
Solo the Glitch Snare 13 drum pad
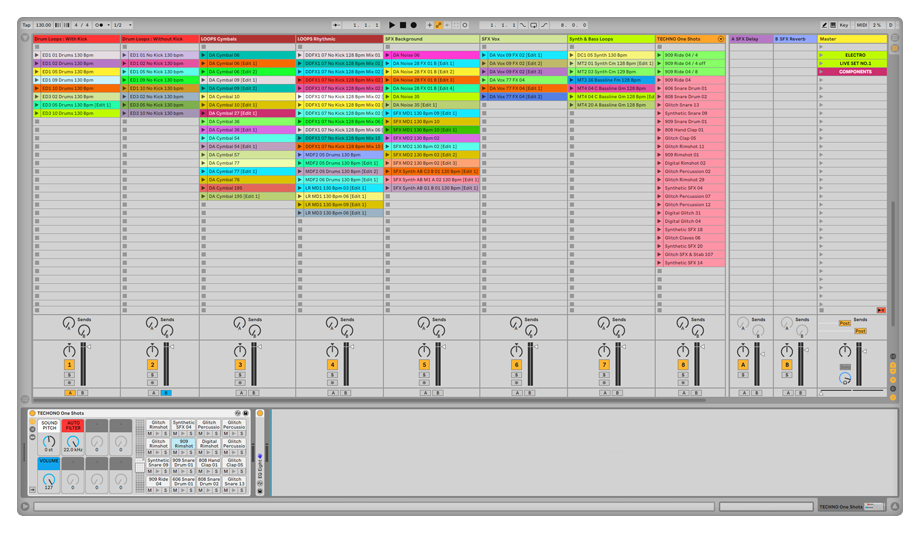point(242,490)
